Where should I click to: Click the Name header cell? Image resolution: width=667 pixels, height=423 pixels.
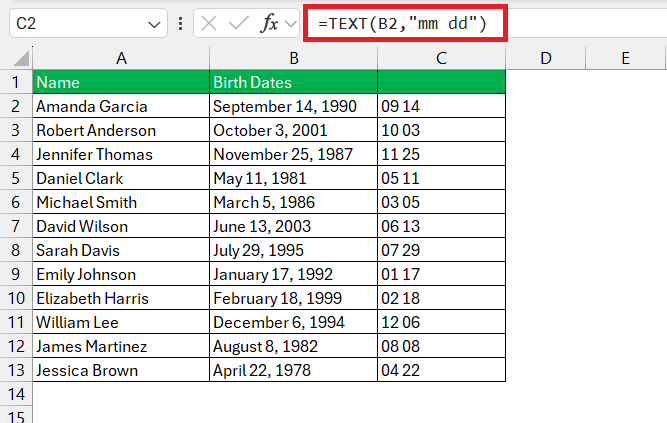pos(121,82)
